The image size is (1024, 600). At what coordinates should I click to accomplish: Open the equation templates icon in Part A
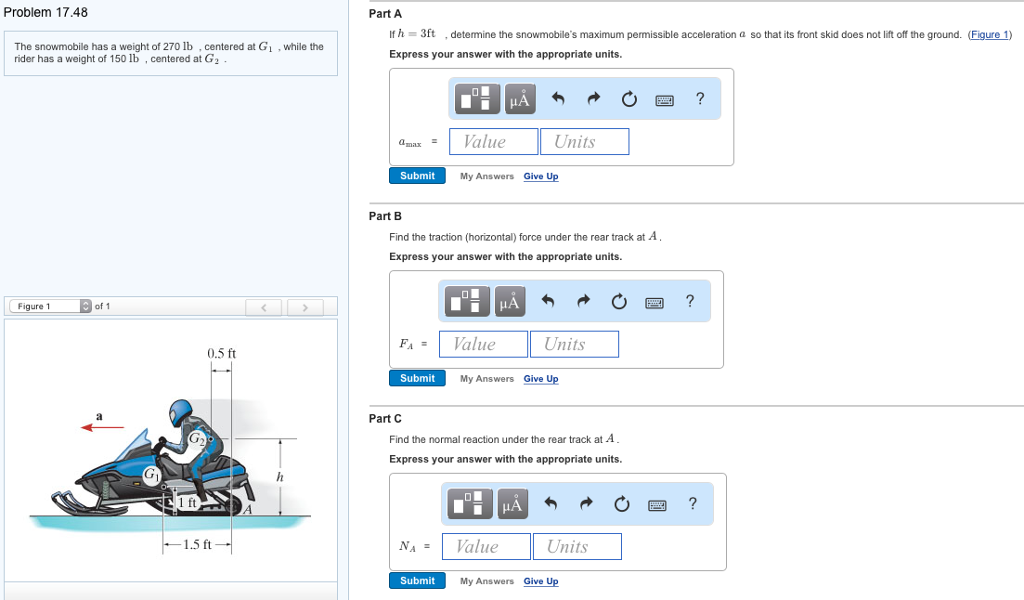pyautogui.click(x=476, y=98)
